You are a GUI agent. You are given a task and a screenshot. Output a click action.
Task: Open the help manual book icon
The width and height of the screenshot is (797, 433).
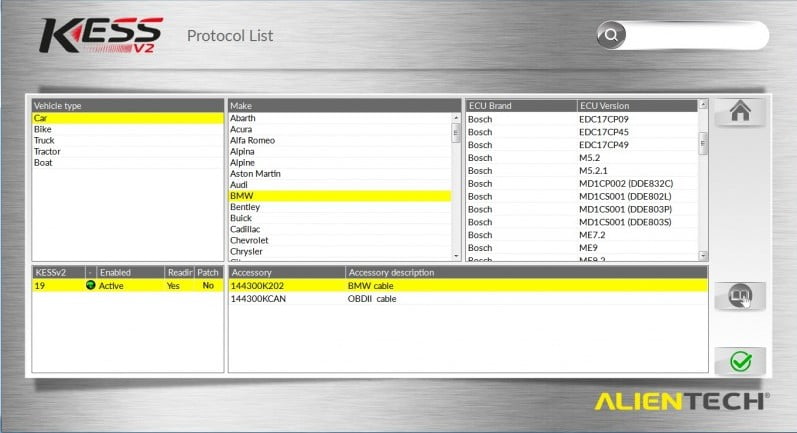coord(740,297)
